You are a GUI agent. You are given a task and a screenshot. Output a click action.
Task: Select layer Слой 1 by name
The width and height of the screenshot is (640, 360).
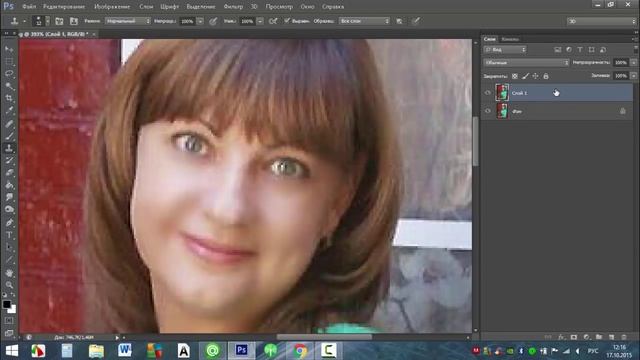pyautogui.click(x=519, y=93)
